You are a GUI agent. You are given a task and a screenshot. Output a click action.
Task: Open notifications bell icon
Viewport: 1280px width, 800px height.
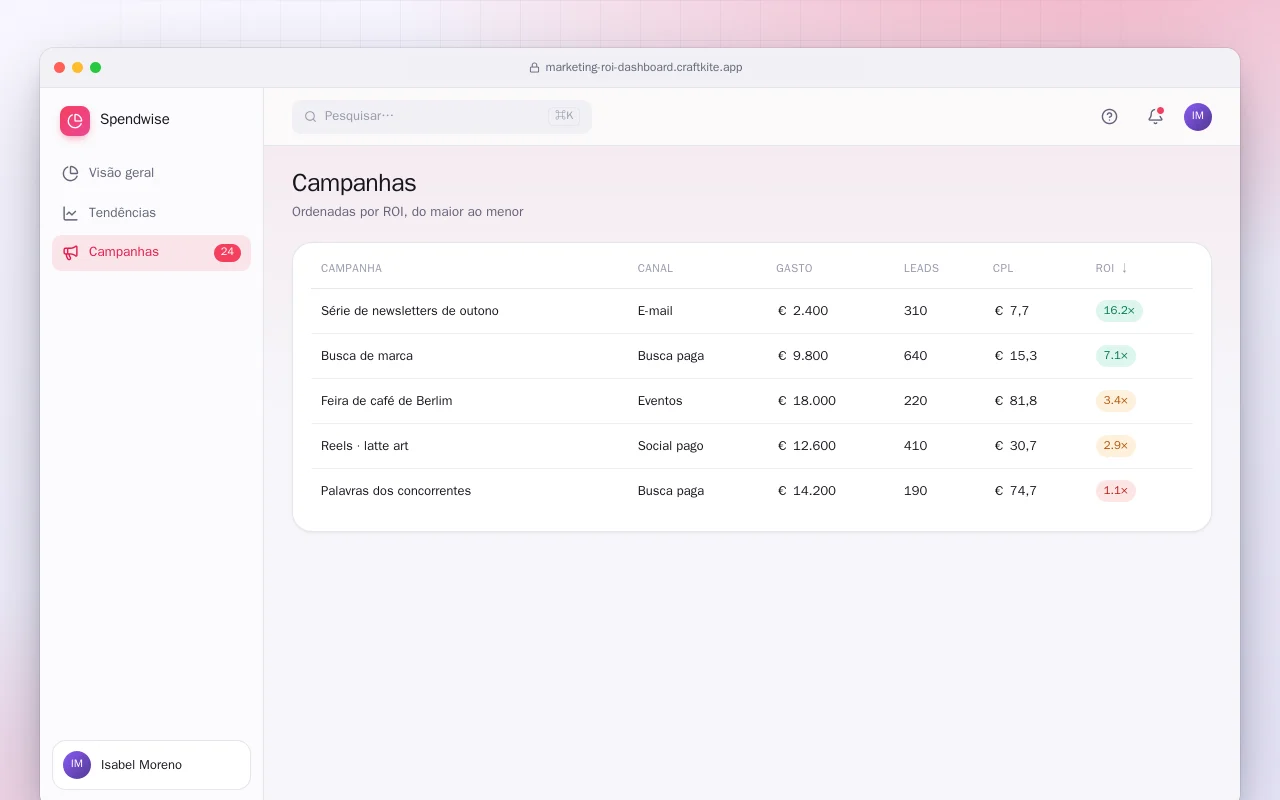(x=1155, y=117)
